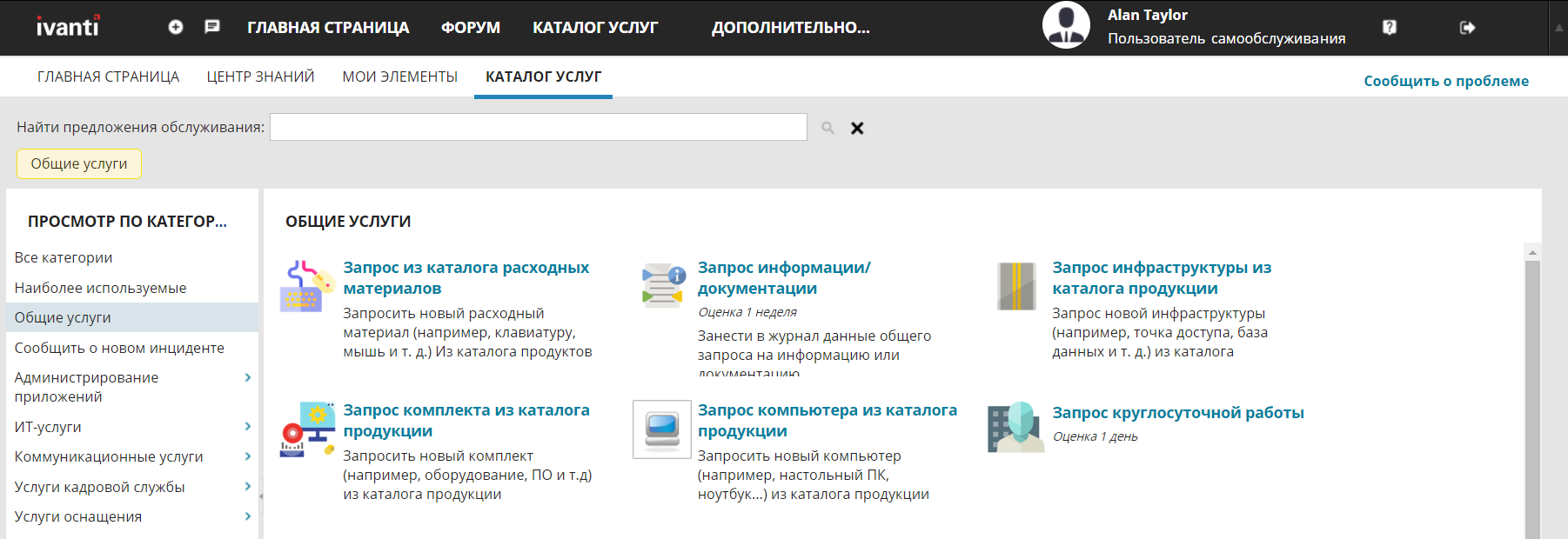Click 'Оценка 1 день' text

pos(1095,436)
